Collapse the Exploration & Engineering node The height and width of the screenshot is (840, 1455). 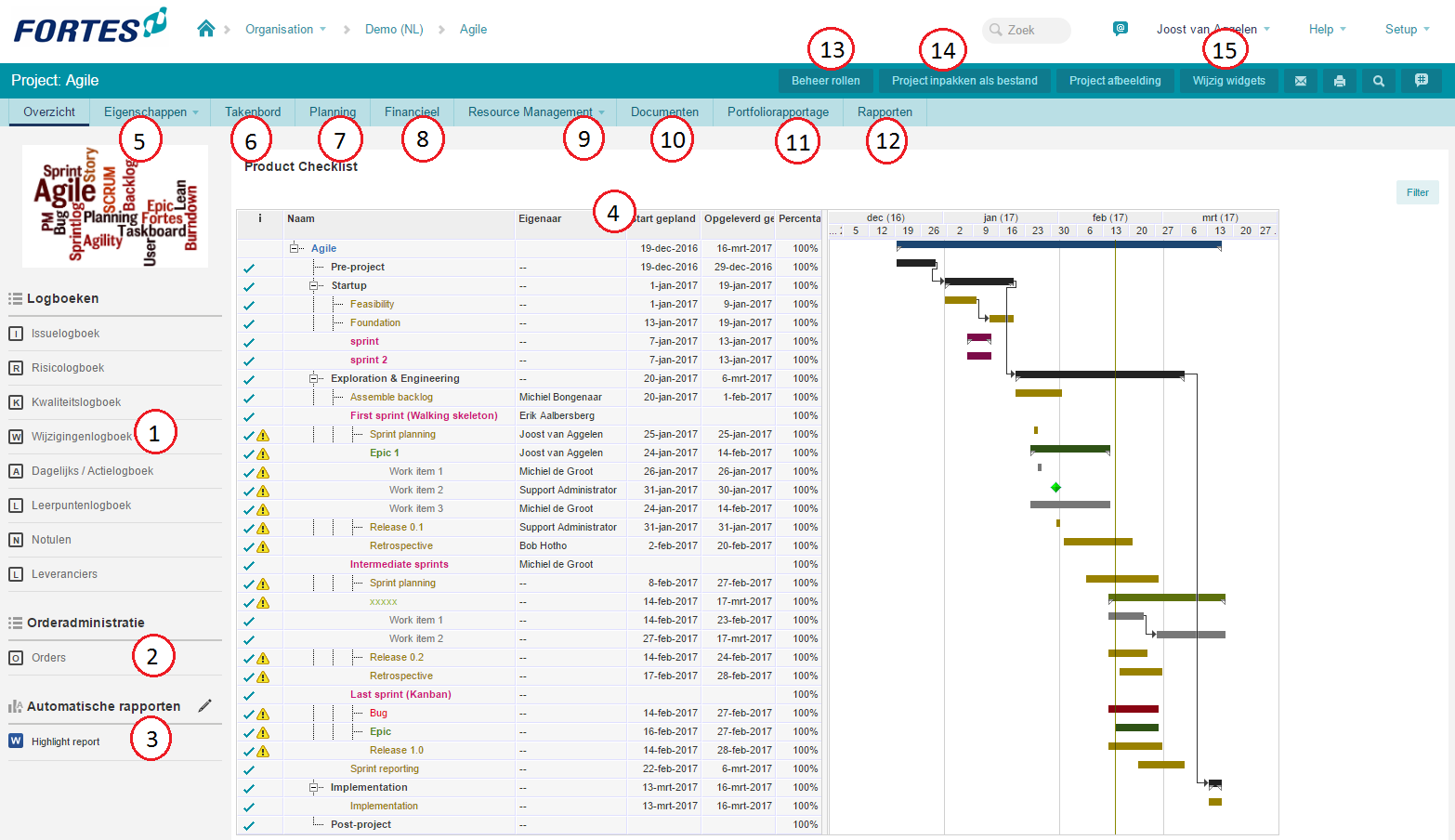pos(314,378)
